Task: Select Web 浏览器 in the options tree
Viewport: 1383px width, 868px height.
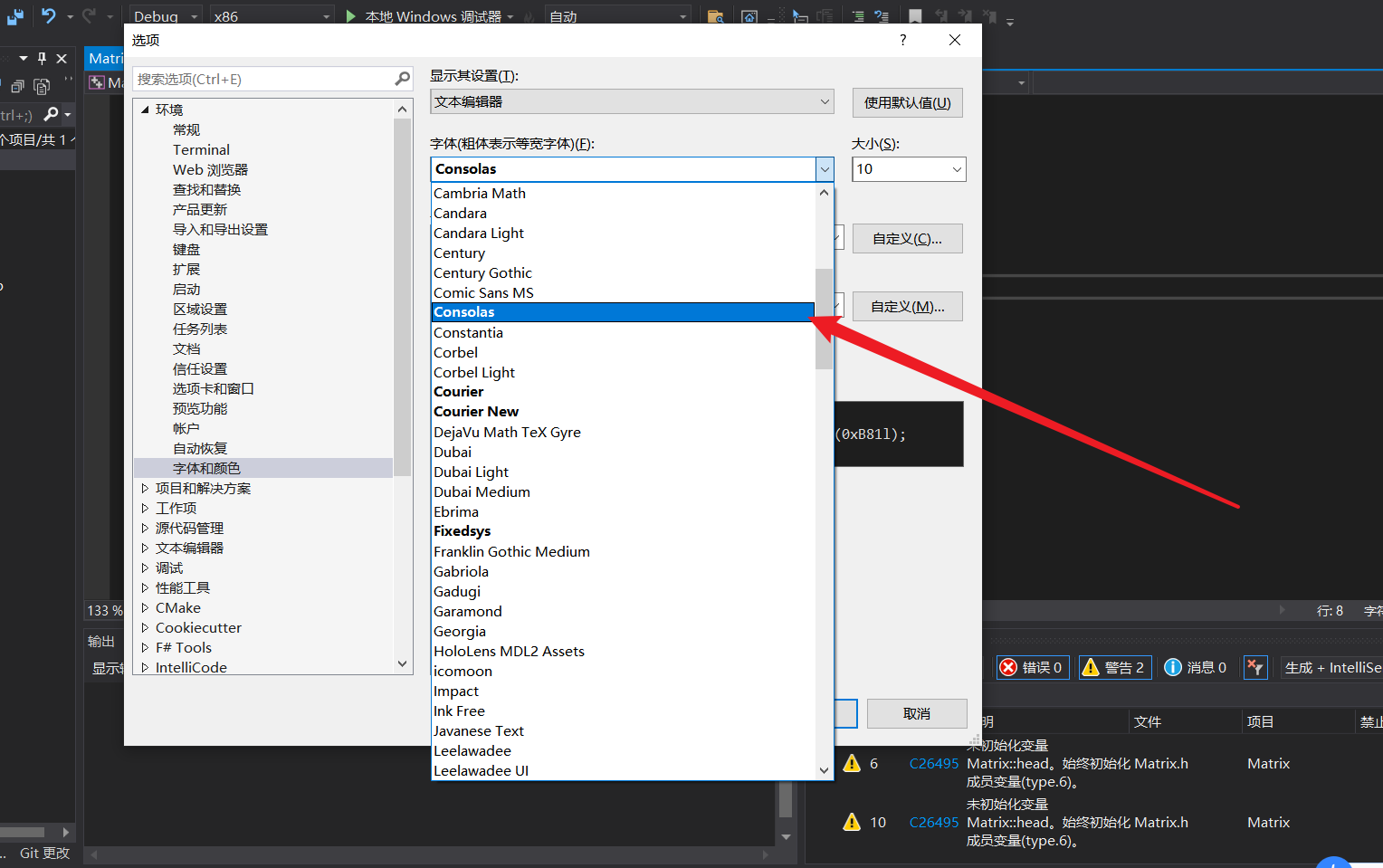Action: (210, 169)
